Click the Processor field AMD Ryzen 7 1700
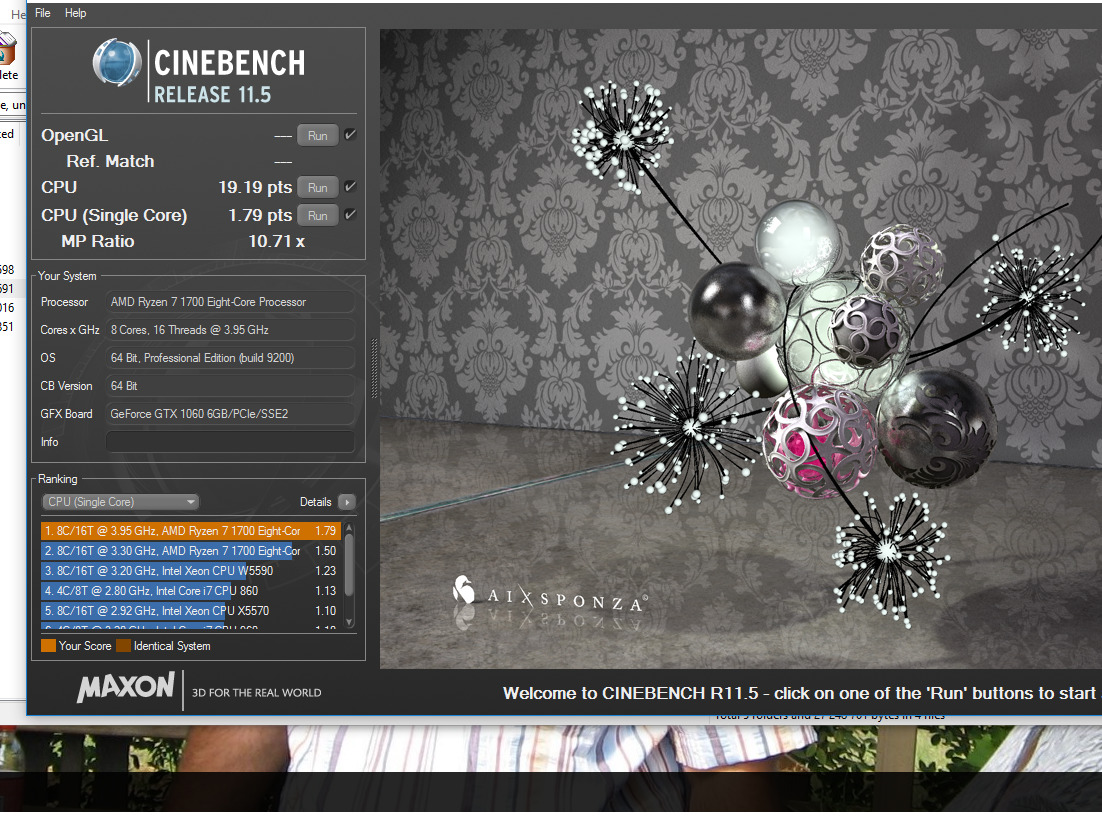1102x826 pixels. pyautogui.click(x=231, y=302)
